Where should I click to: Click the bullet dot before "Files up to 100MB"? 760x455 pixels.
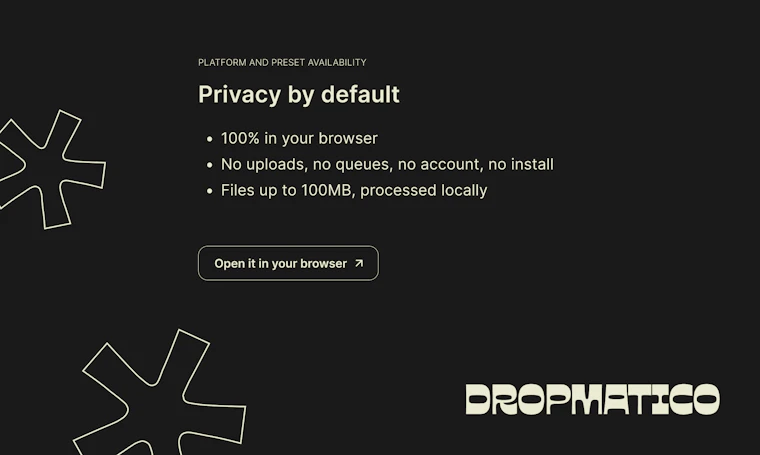point(209,191)
